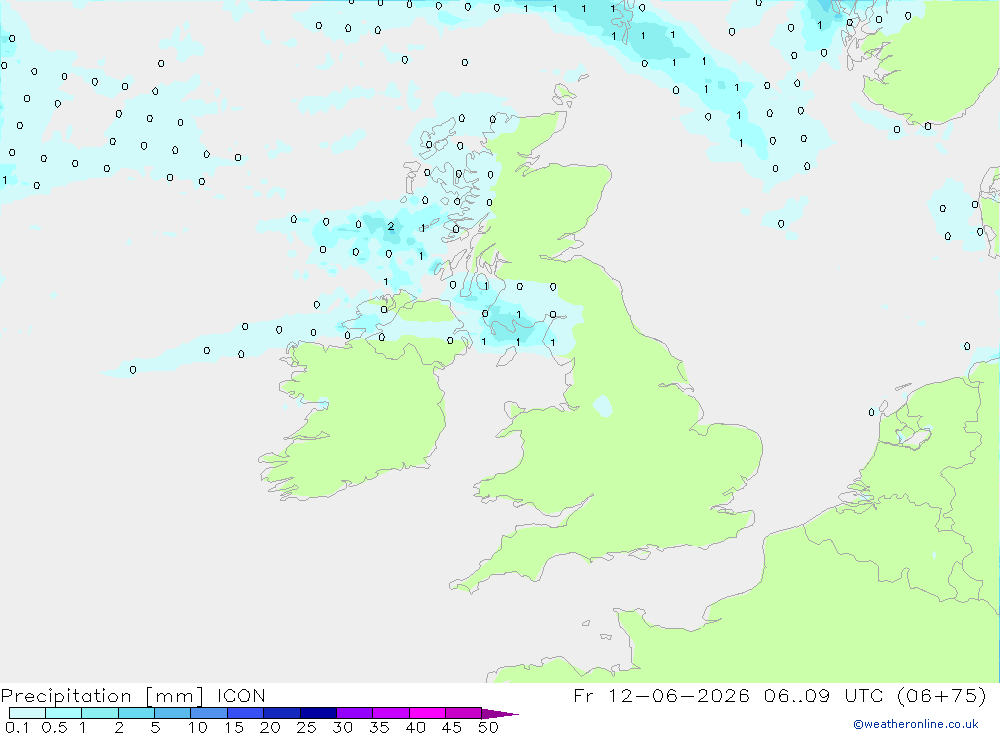Click the 5–10 mm legend color swatch

click(173, 713)
